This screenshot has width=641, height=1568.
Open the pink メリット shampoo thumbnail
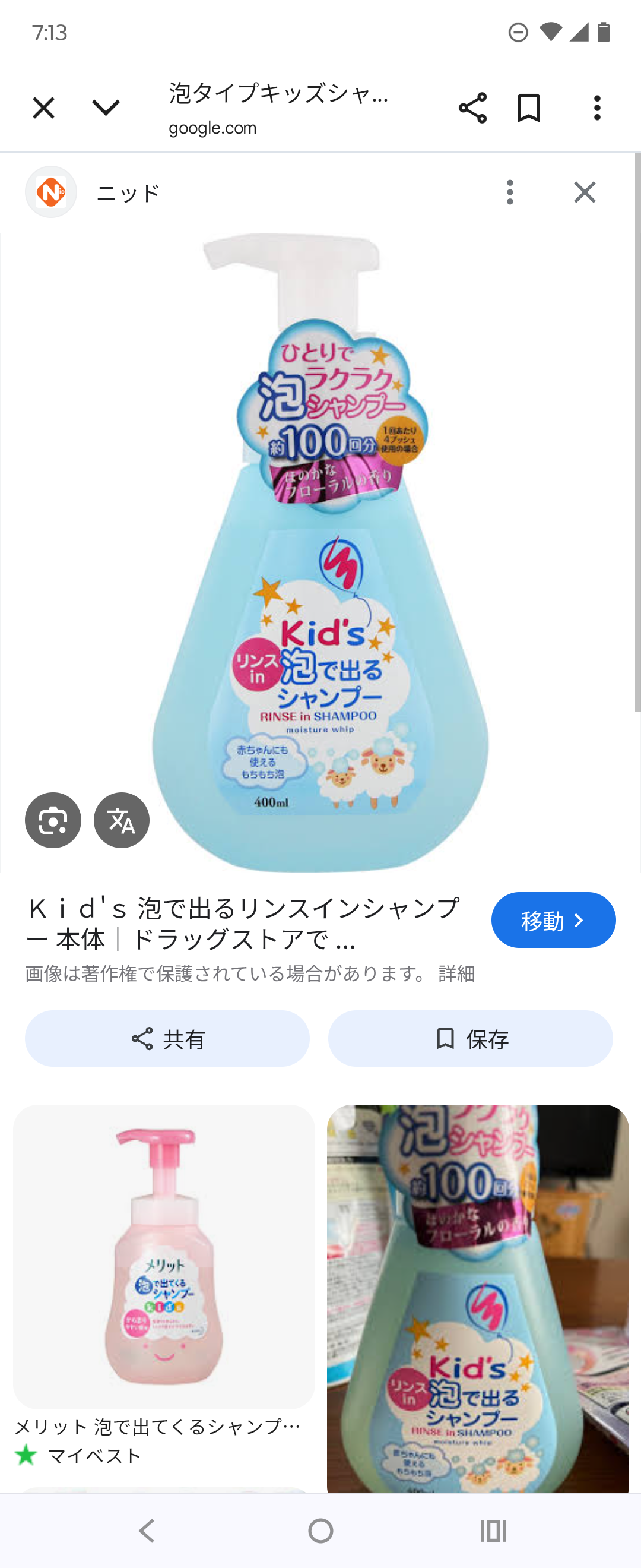pyautogui.click(x=164, y=1256)
